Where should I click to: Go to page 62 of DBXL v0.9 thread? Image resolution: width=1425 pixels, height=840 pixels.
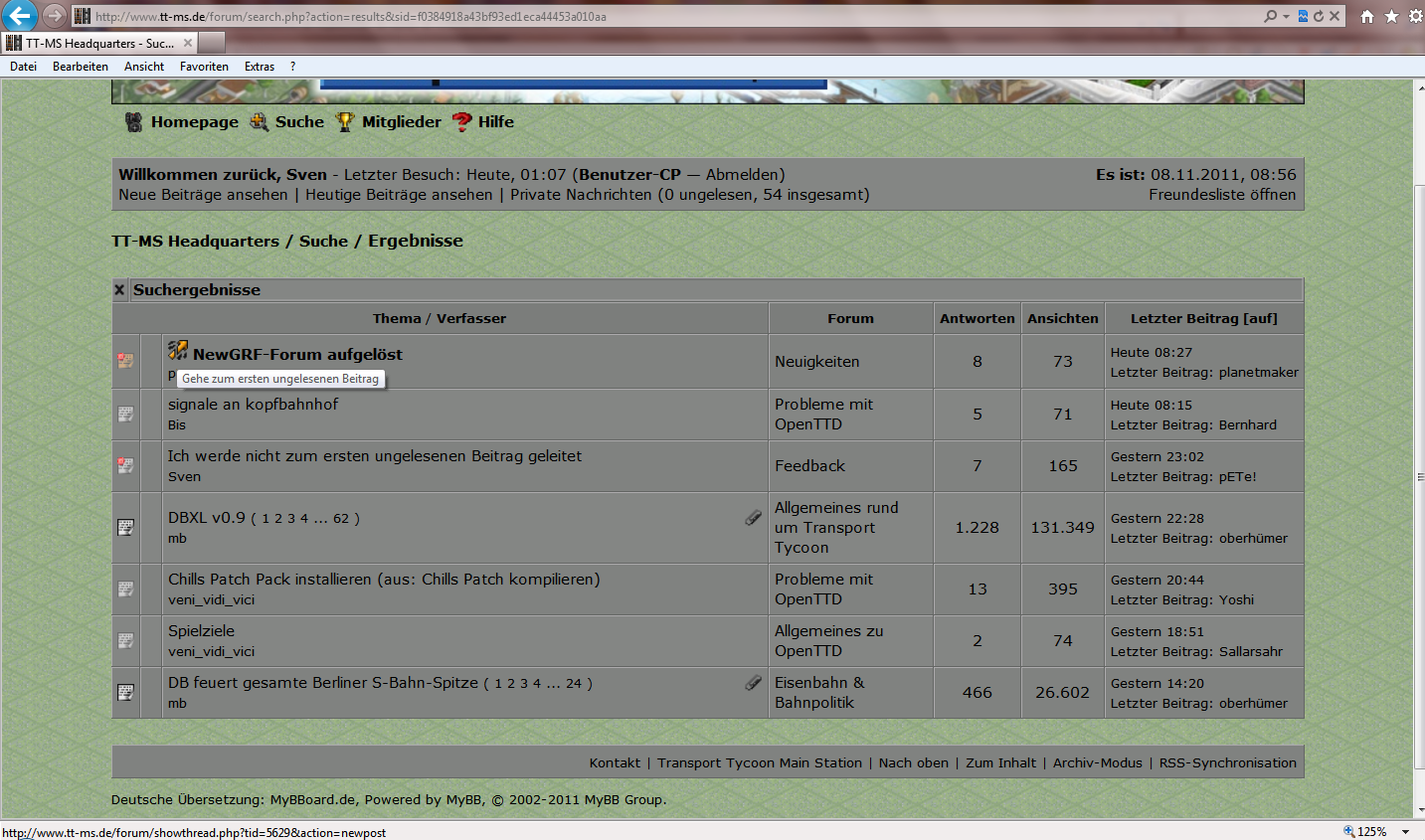pyautogui.click(x=341, y=519)
